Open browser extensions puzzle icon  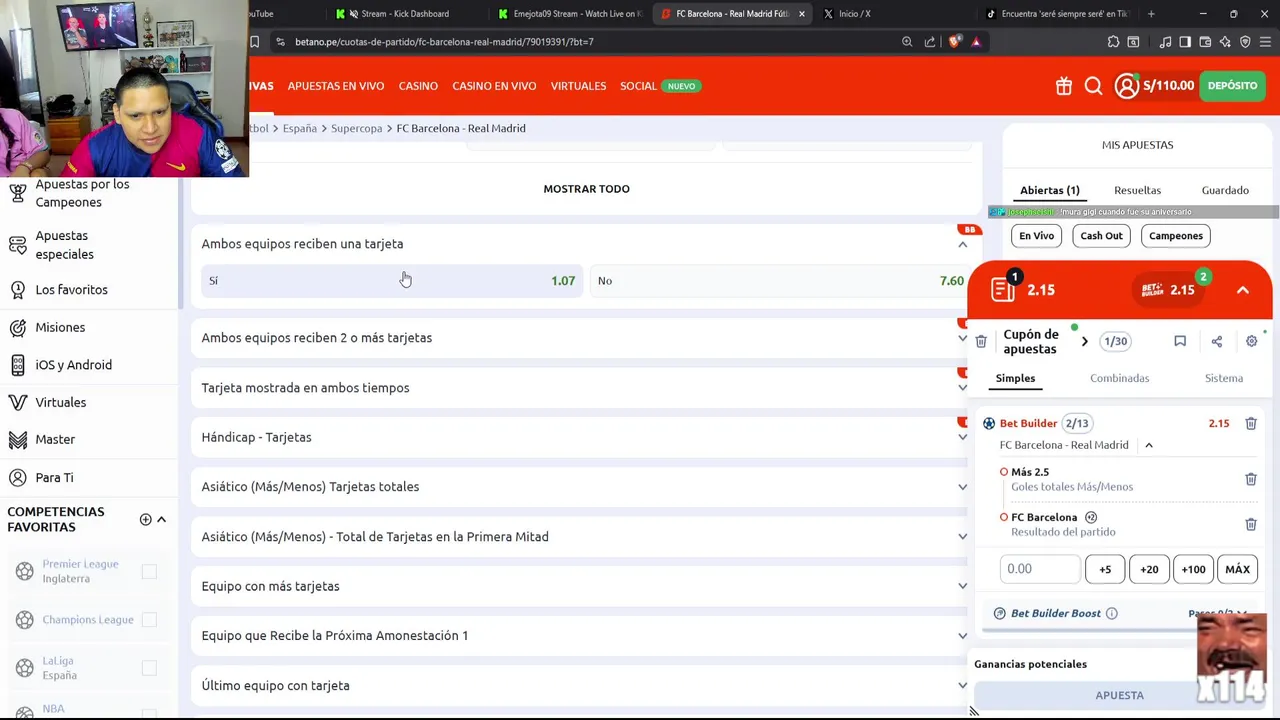click(1113, 42)
